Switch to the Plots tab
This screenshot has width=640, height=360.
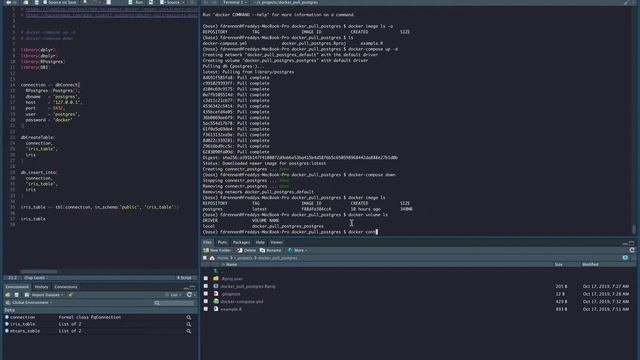pos(222,242)
